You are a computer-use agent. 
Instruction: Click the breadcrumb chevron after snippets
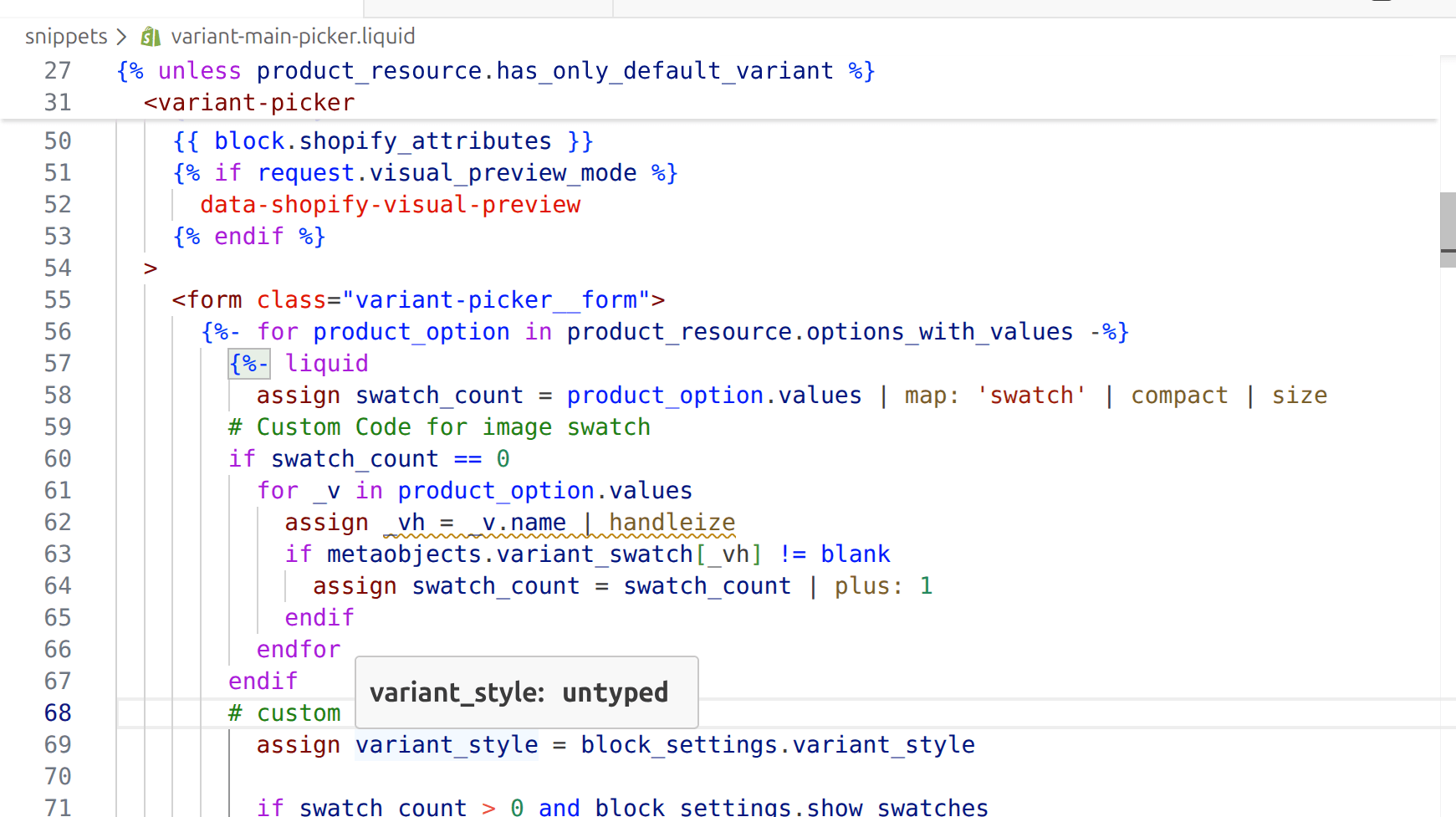pos(121,37)
